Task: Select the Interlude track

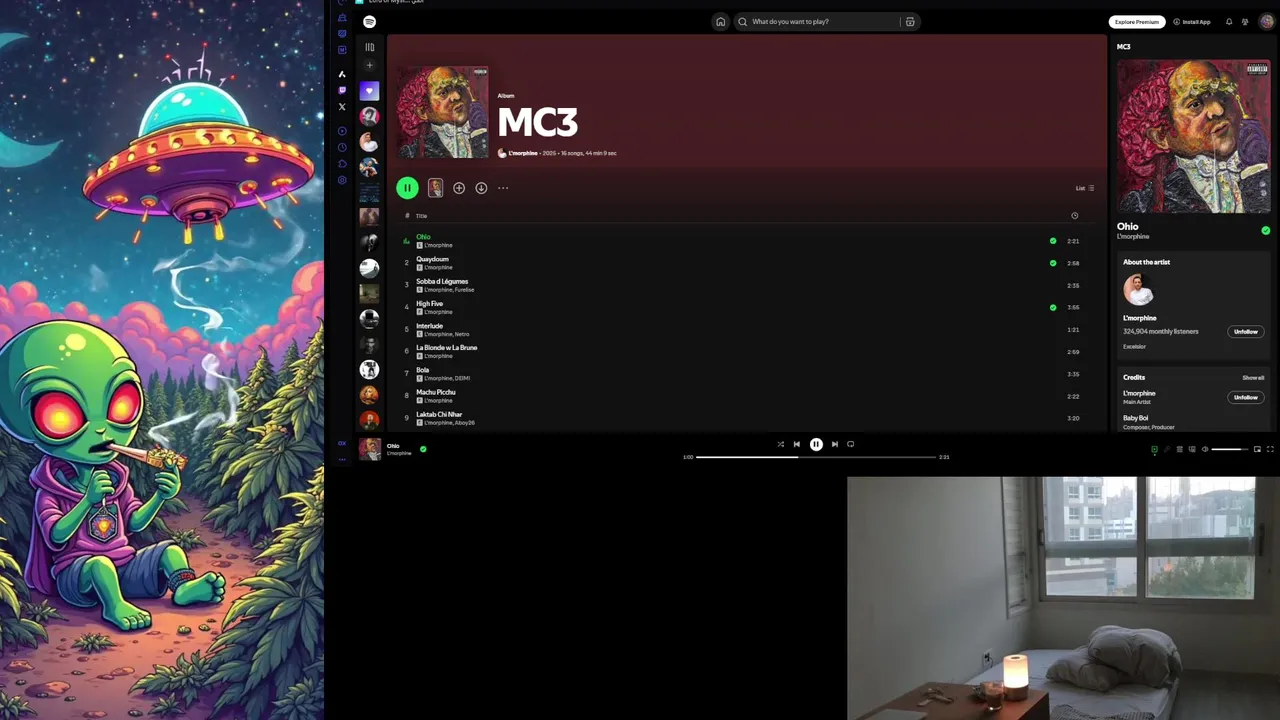Action: click(429, 326)
